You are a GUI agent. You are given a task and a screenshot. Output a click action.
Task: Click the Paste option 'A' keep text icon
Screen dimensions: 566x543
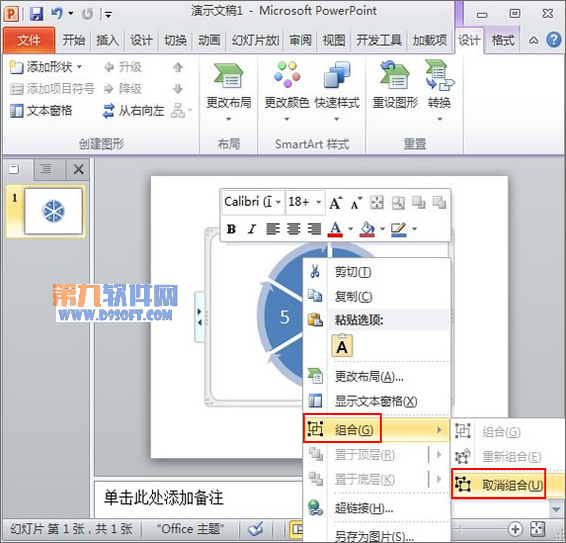click(342, 346)
